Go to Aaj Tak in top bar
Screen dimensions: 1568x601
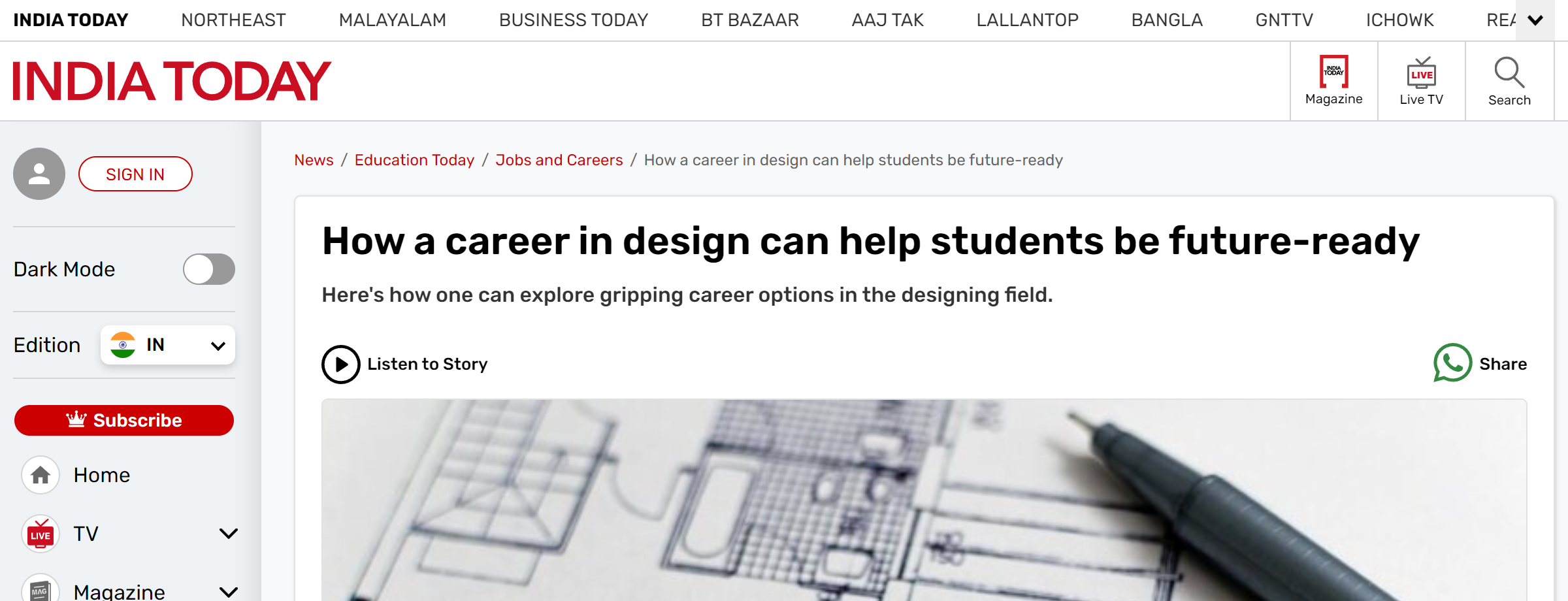[x=887, y=20]
